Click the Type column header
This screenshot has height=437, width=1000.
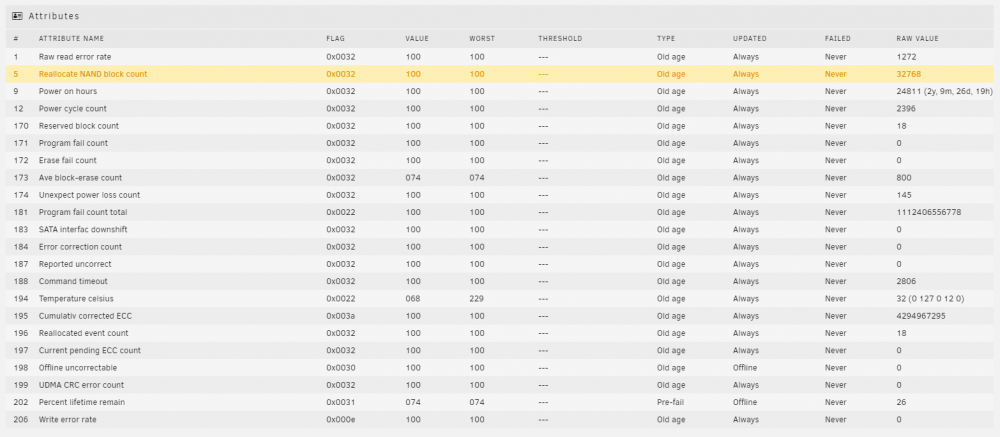(666, 39)
